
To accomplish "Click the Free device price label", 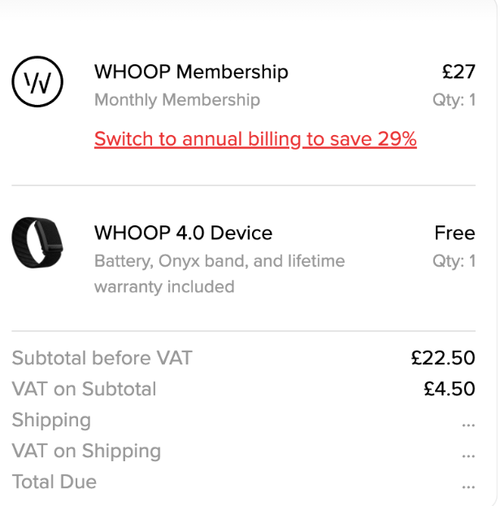I will pyautogui.click(x=455, y=232).
